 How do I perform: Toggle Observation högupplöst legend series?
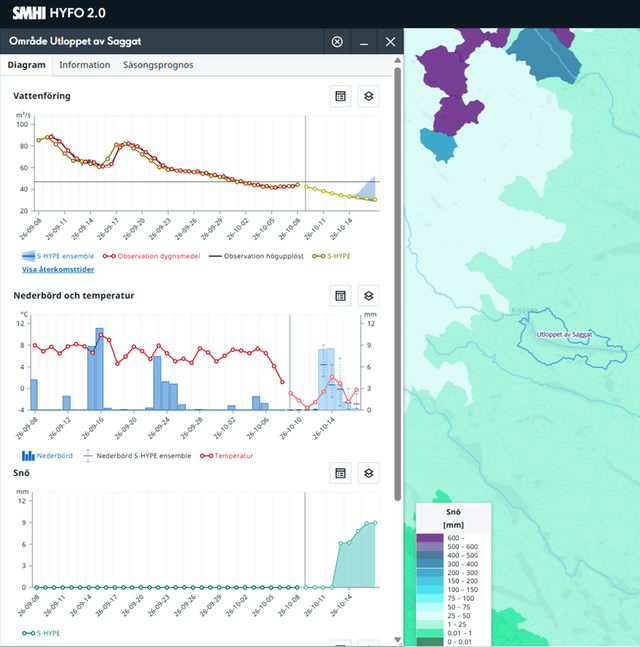point(256,256)
